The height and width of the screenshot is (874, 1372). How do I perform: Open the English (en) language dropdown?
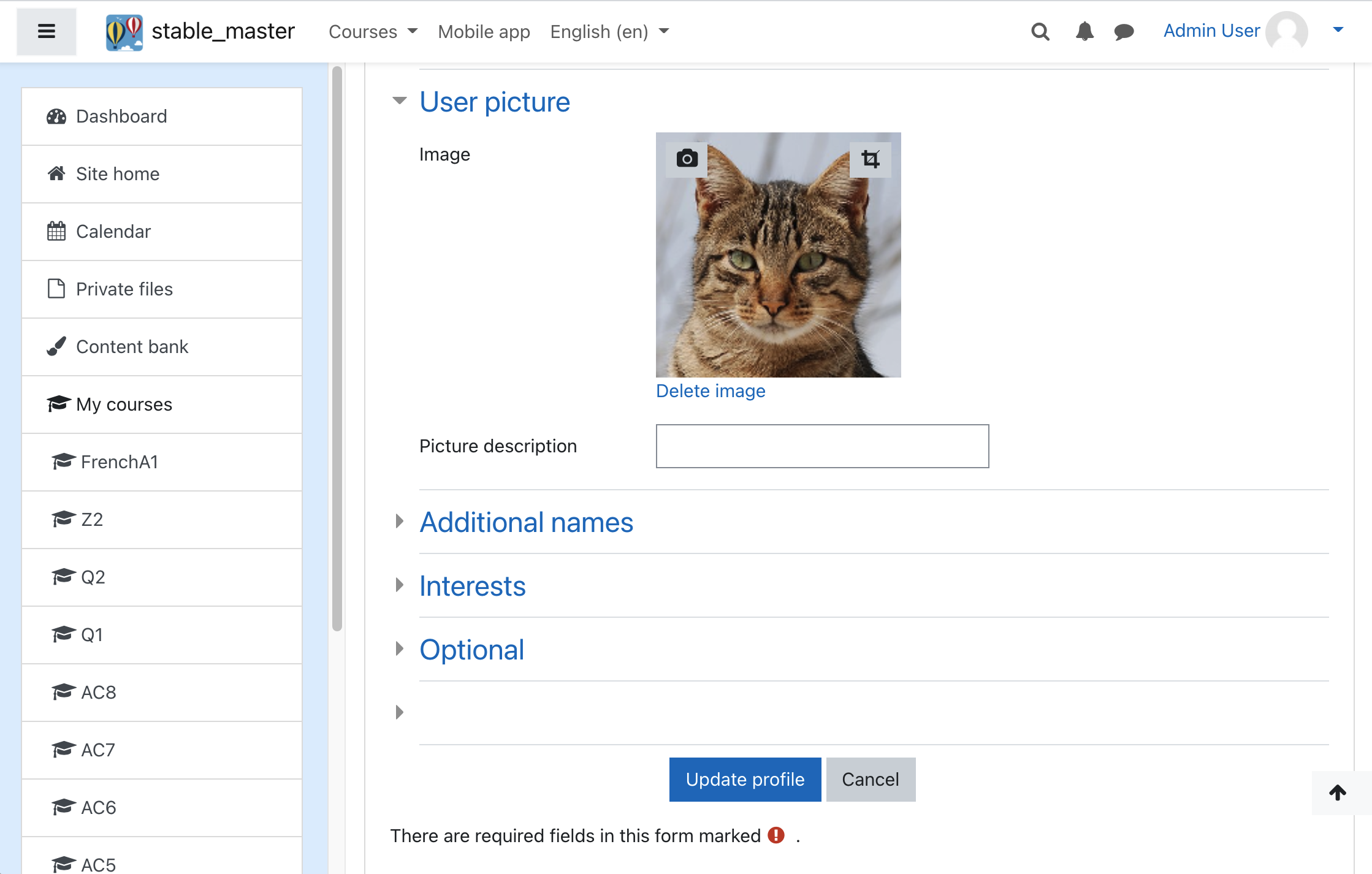[609, 31]
